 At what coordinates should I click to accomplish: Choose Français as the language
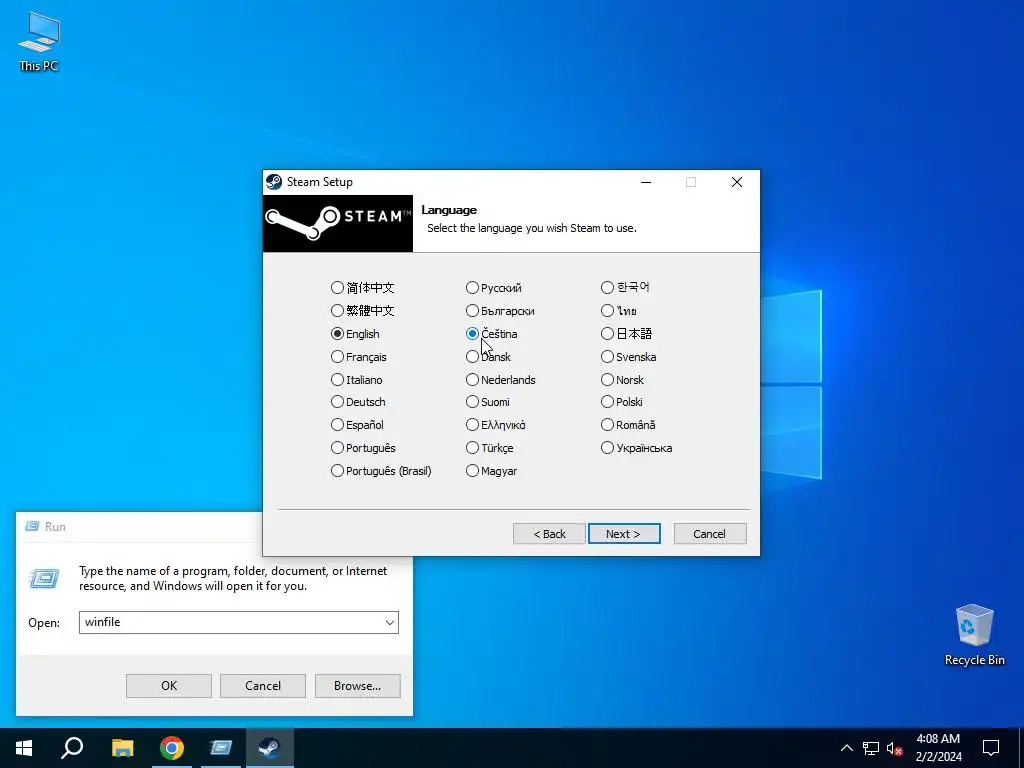tap(359, 357)
